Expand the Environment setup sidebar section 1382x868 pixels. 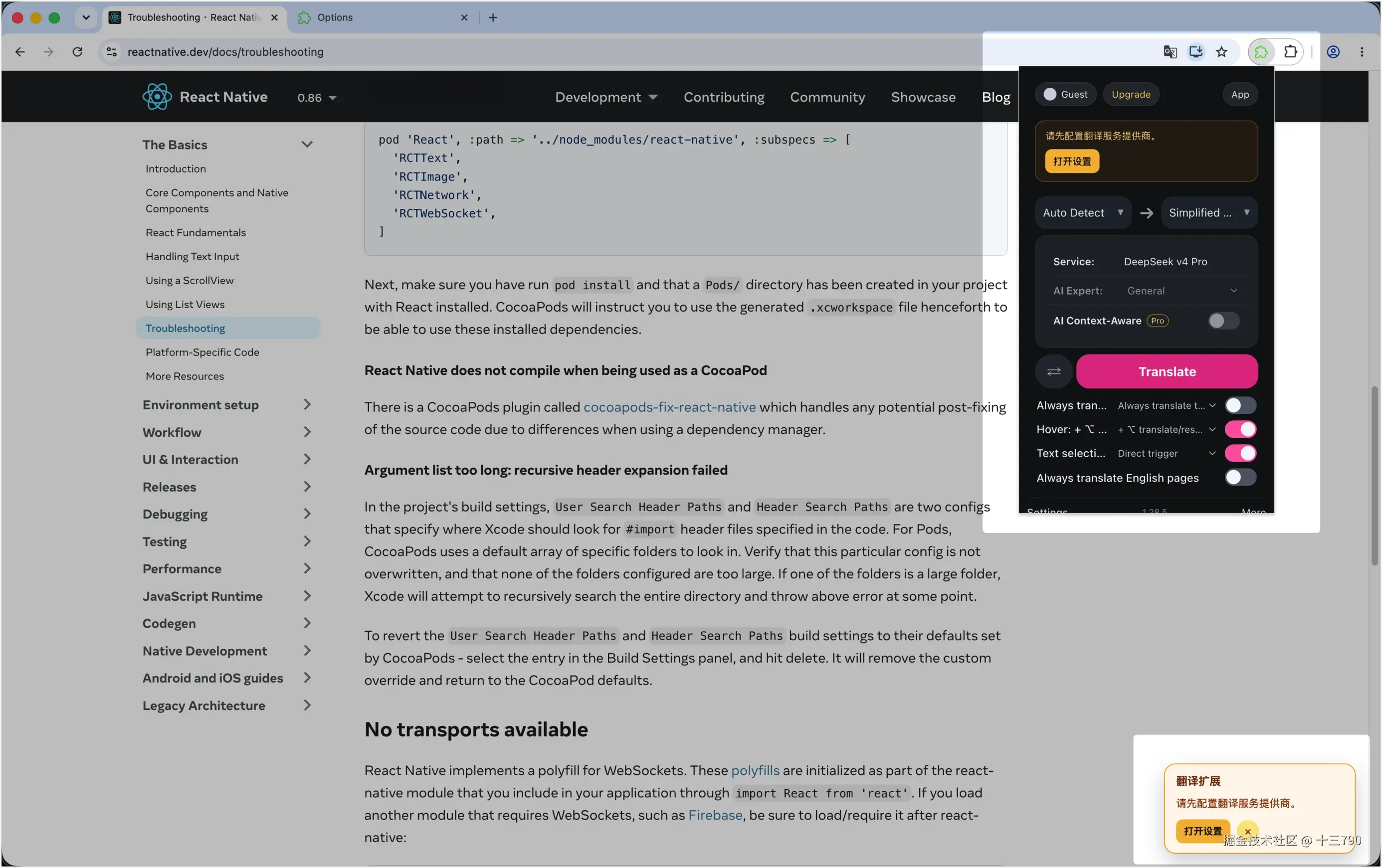coord(227,404)
